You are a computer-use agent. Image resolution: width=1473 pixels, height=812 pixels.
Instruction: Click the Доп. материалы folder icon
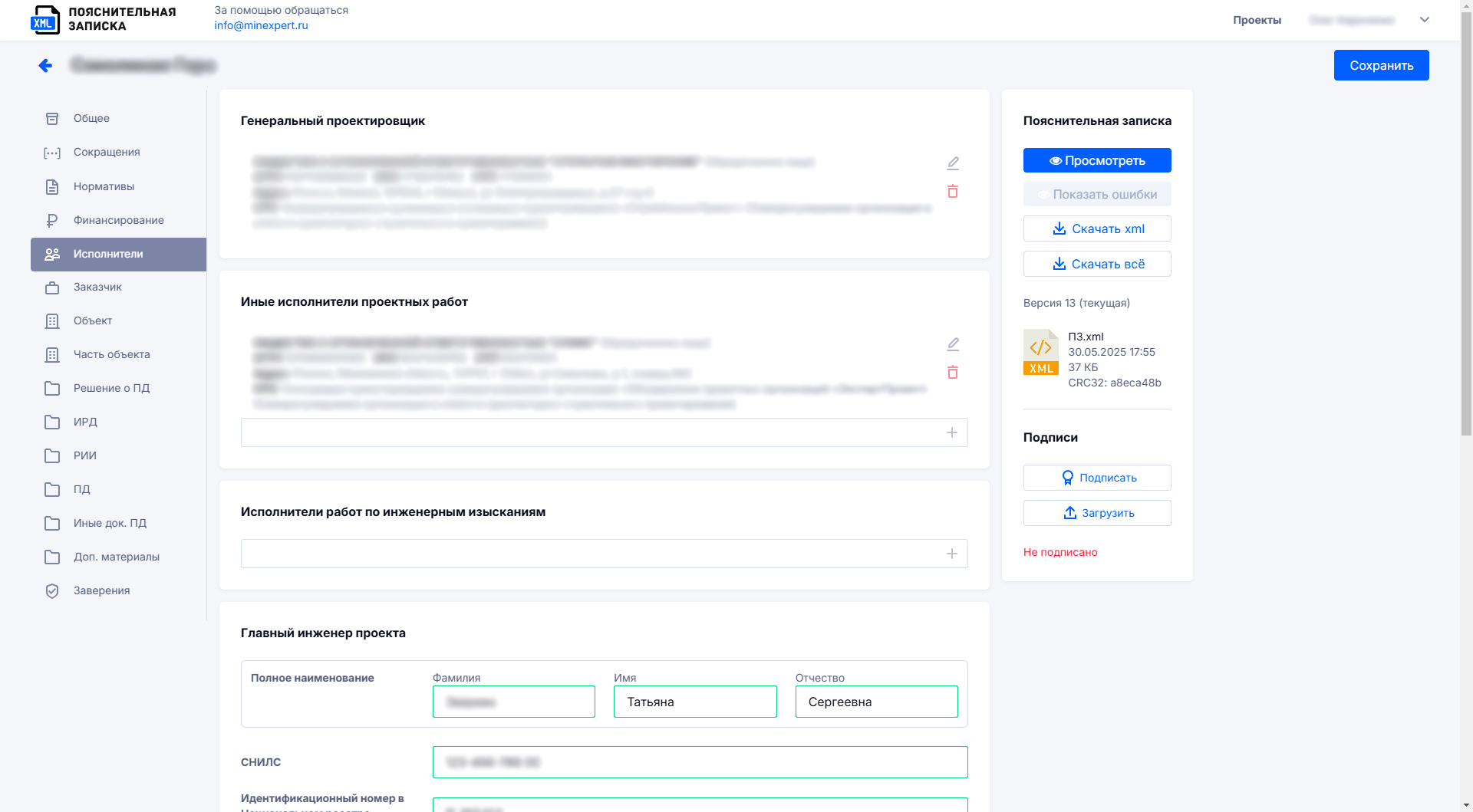(52, 557)
